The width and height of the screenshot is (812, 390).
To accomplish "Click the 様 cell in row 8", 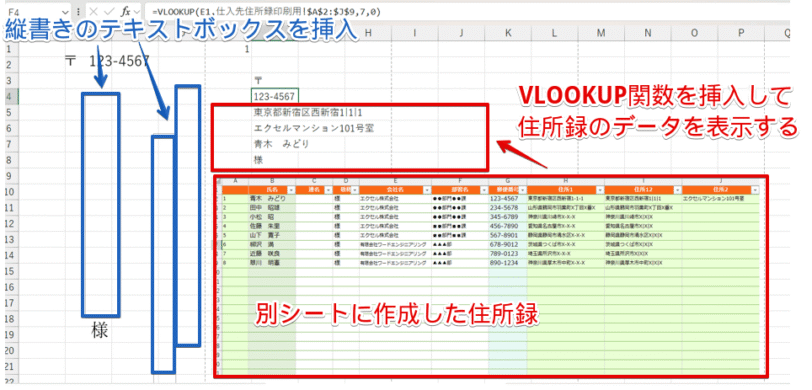I will (x=258, y=160).
